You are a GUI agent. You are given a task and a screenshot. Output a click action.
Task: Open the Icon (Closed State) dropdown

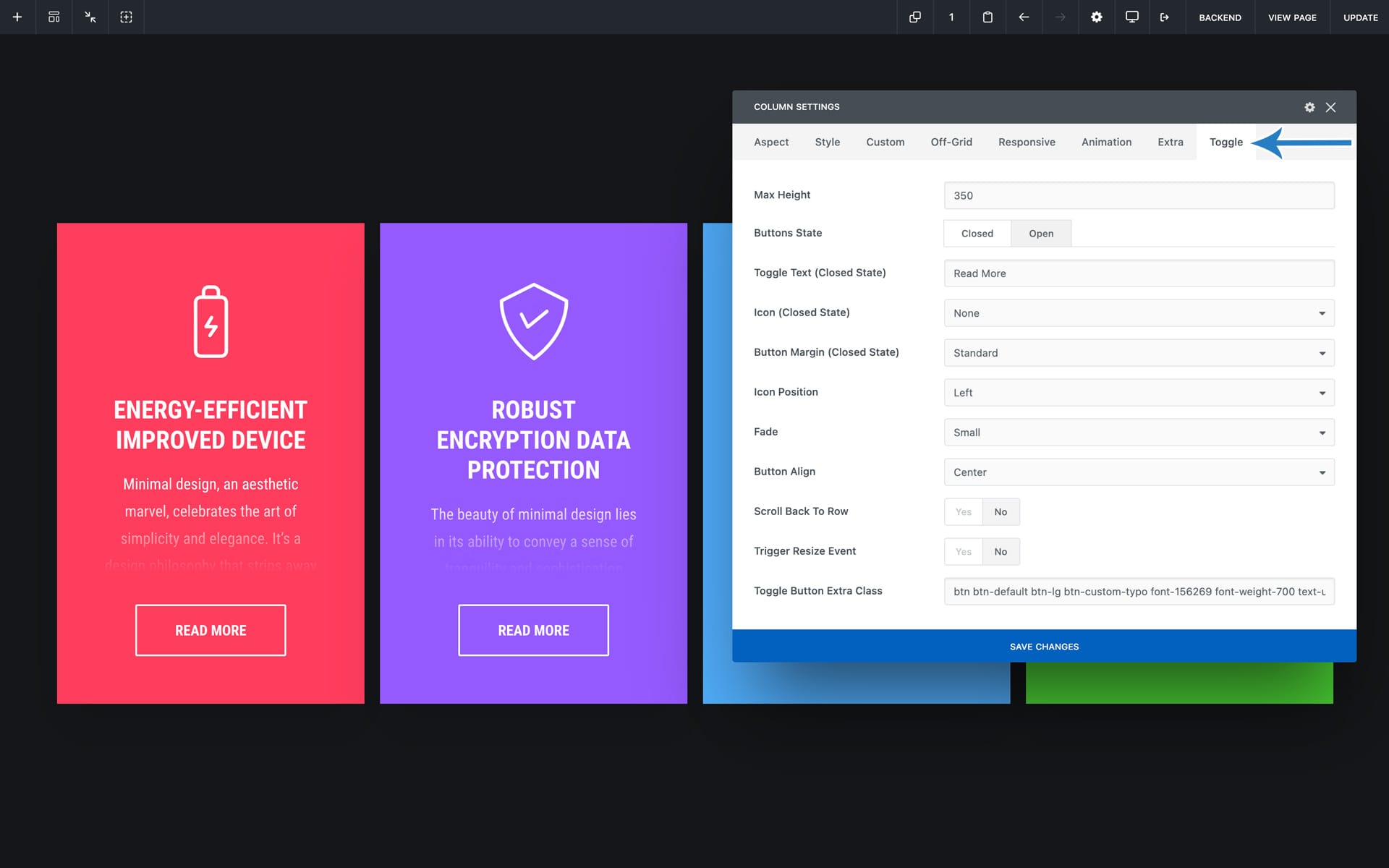tap(1139, 313)
